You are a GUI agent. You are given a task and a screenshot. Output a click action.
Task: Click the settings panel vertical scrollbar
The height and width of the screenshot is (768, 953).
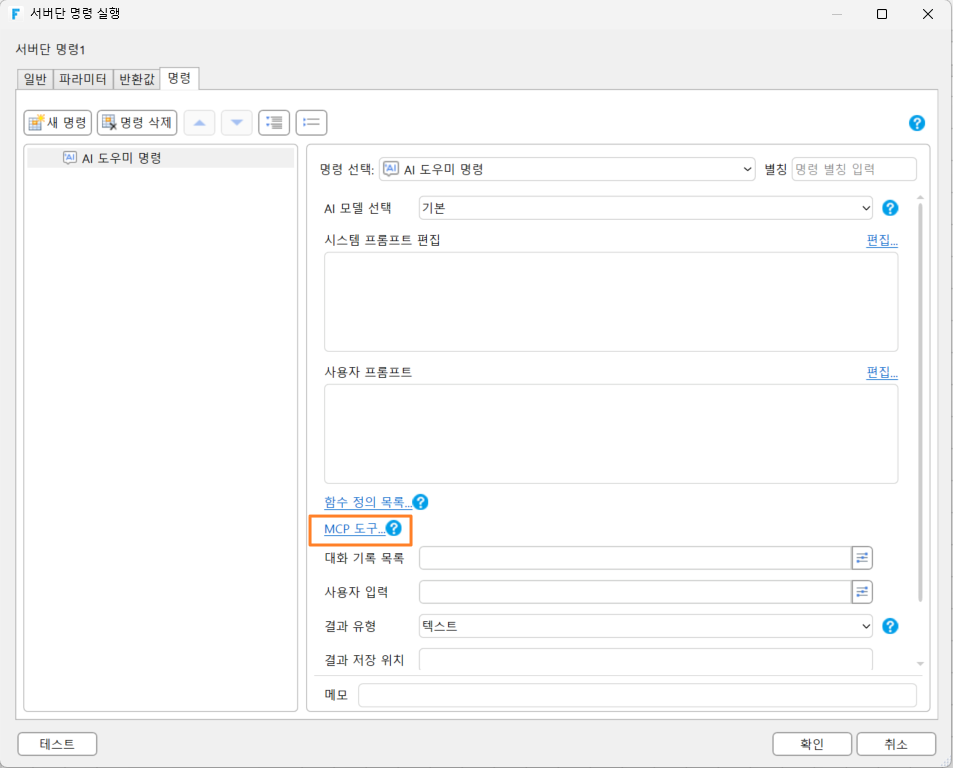click(920, 402)
